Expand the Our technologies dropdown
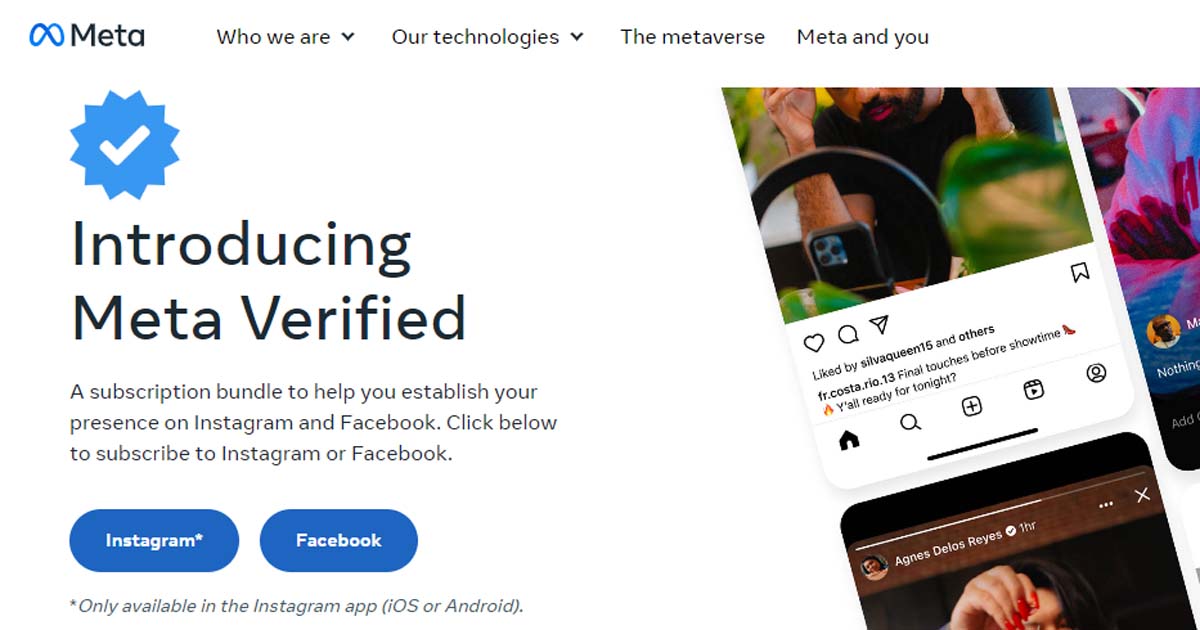 pos(488,37)
